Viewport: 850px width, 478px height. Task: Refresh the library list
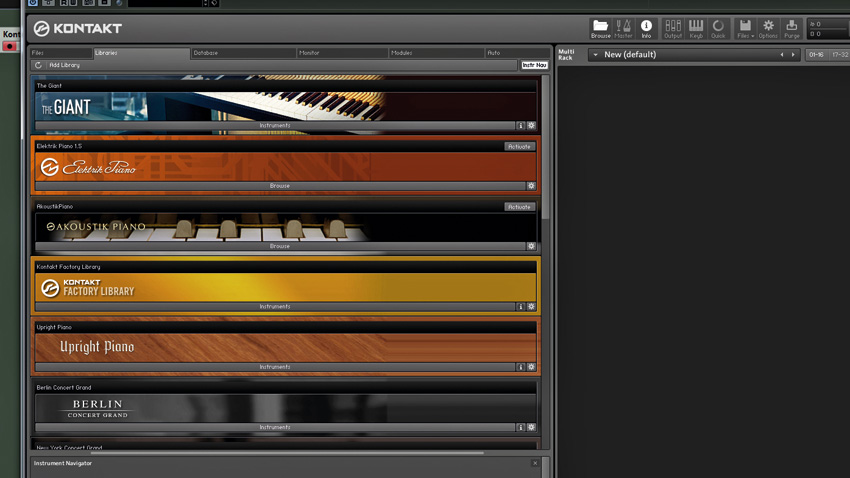coord(38,65)
